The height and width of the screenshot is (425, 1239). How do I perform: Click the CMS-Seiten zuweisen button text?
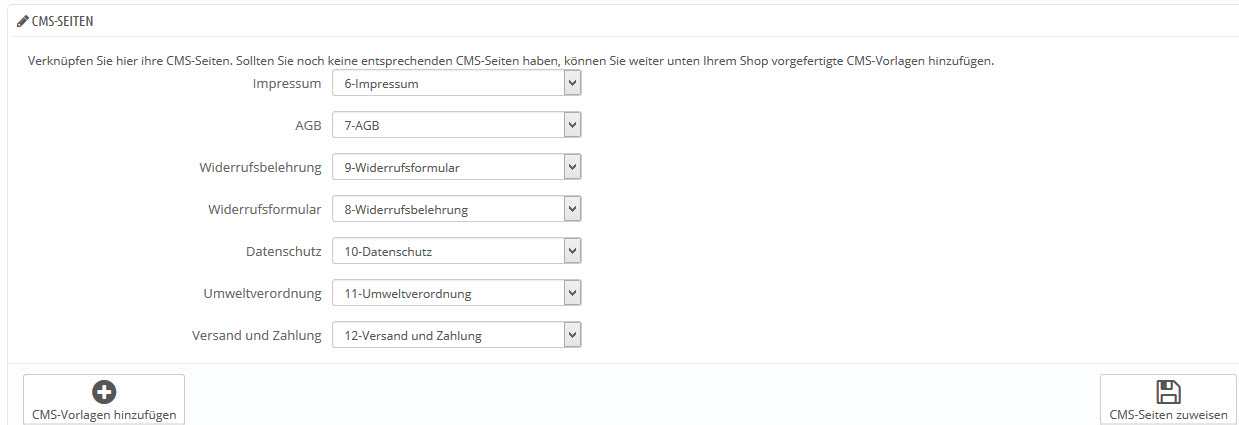click(1168, 414)
